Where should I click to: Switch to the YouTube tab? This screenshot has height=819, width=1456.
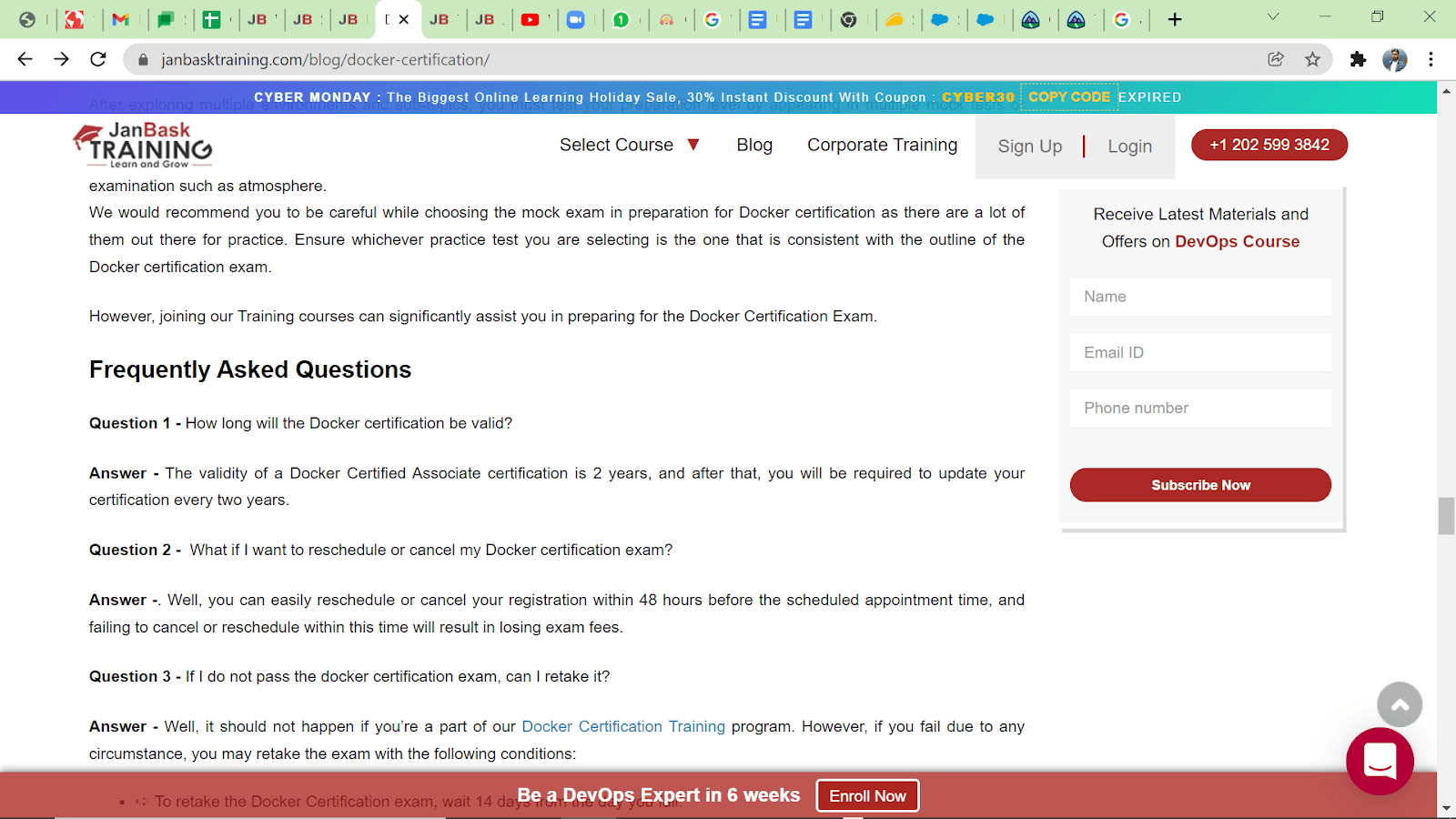530,19
